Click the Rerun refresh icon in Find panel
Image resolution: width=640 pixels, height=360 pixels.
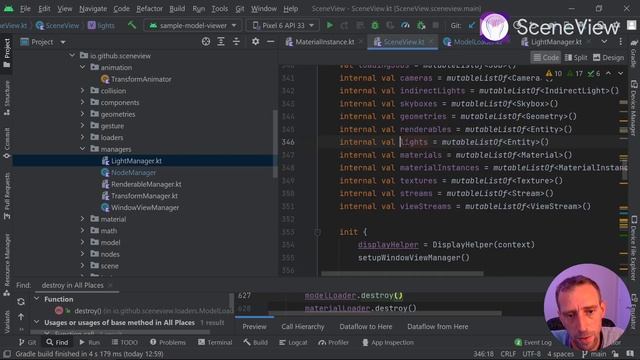pos(21,302)
